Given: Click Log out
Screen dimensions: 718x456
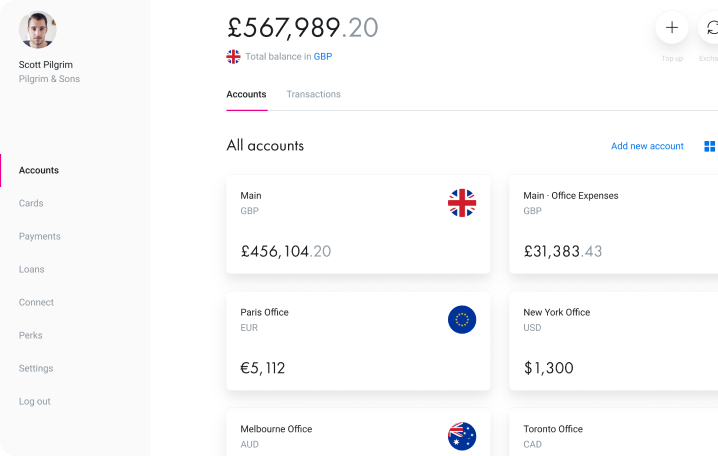Looking at the screenshot, I should [x=34, y=402].
